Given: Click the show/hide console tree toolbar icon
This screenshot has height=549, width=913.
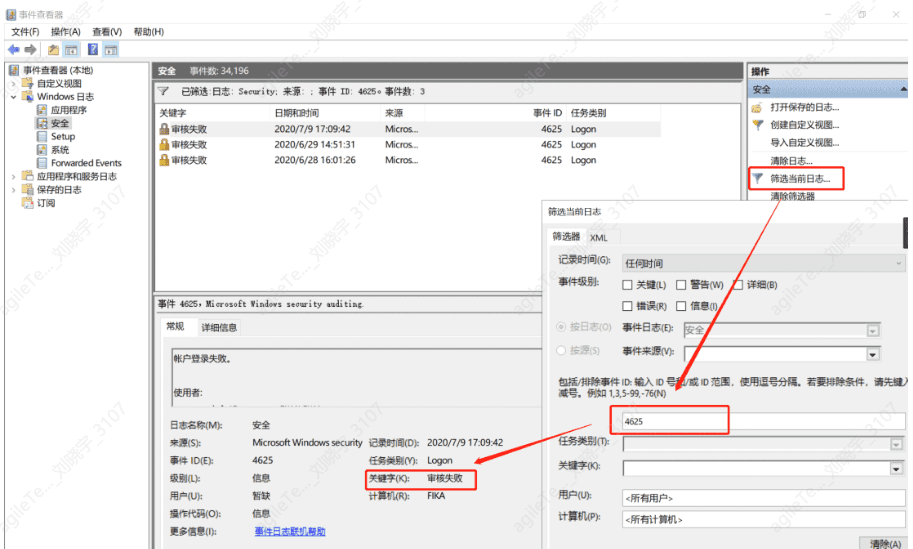Looking at the screenshot, I should click(x=71, y=49).
